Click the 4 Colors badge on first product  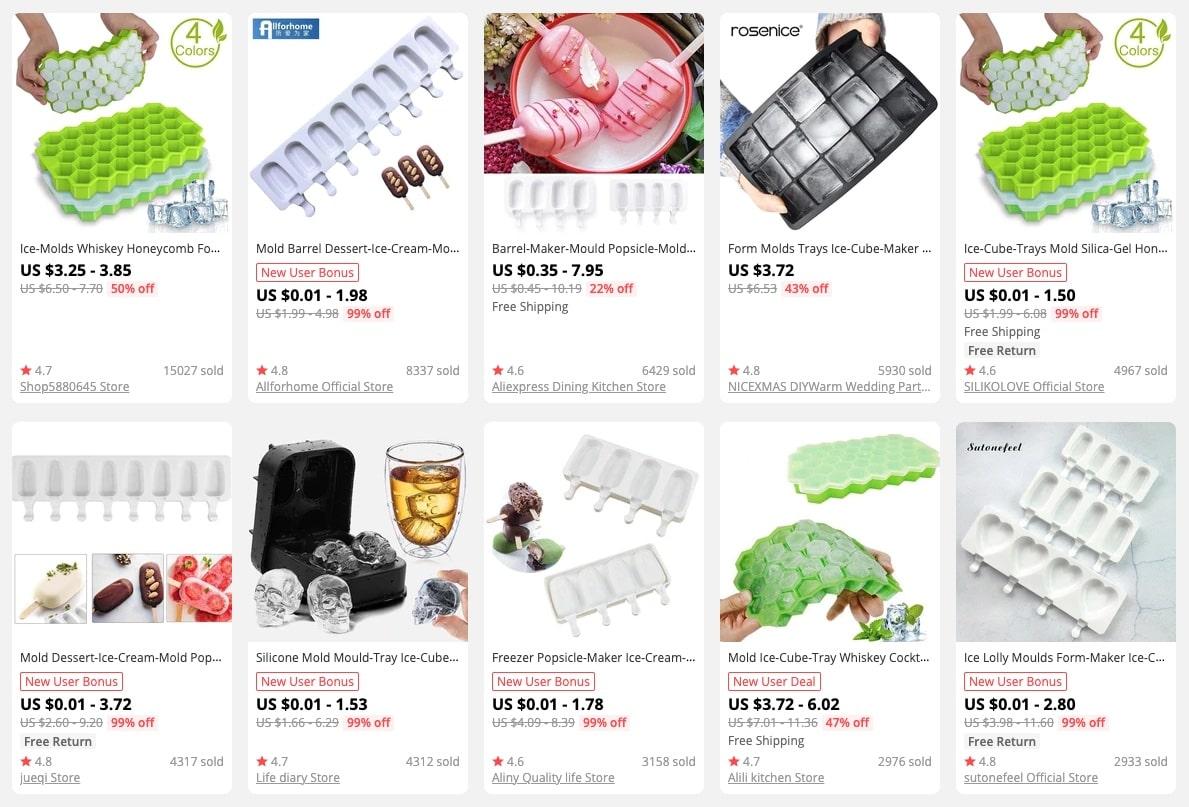click(196, 43)
